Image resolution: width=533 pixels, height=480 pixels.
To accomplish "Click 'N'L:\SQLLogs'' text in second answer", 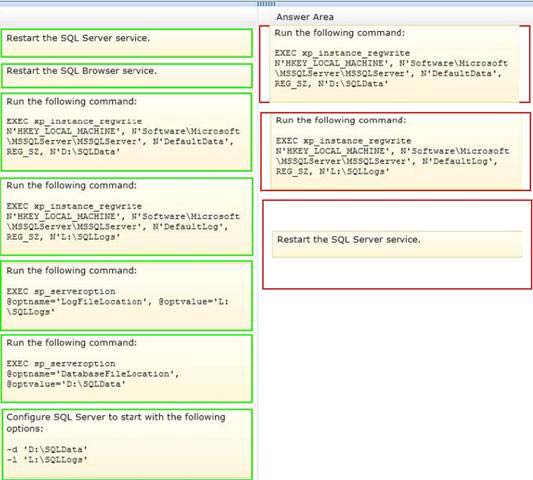I will click(354, 171).
